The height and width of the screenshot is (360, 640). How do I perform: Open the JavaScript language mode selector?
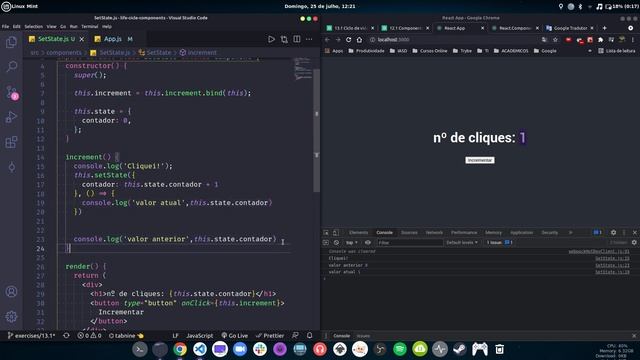tap(200, 336)
